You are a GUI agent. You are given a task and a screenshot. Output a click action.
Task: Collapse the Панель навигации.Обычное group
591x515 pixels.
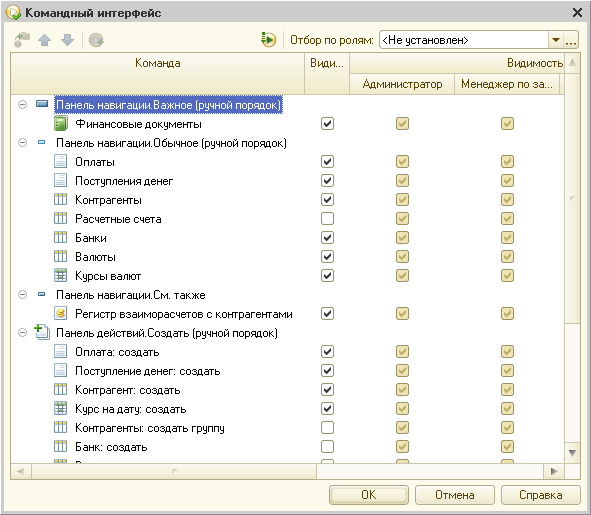point(23,143)
